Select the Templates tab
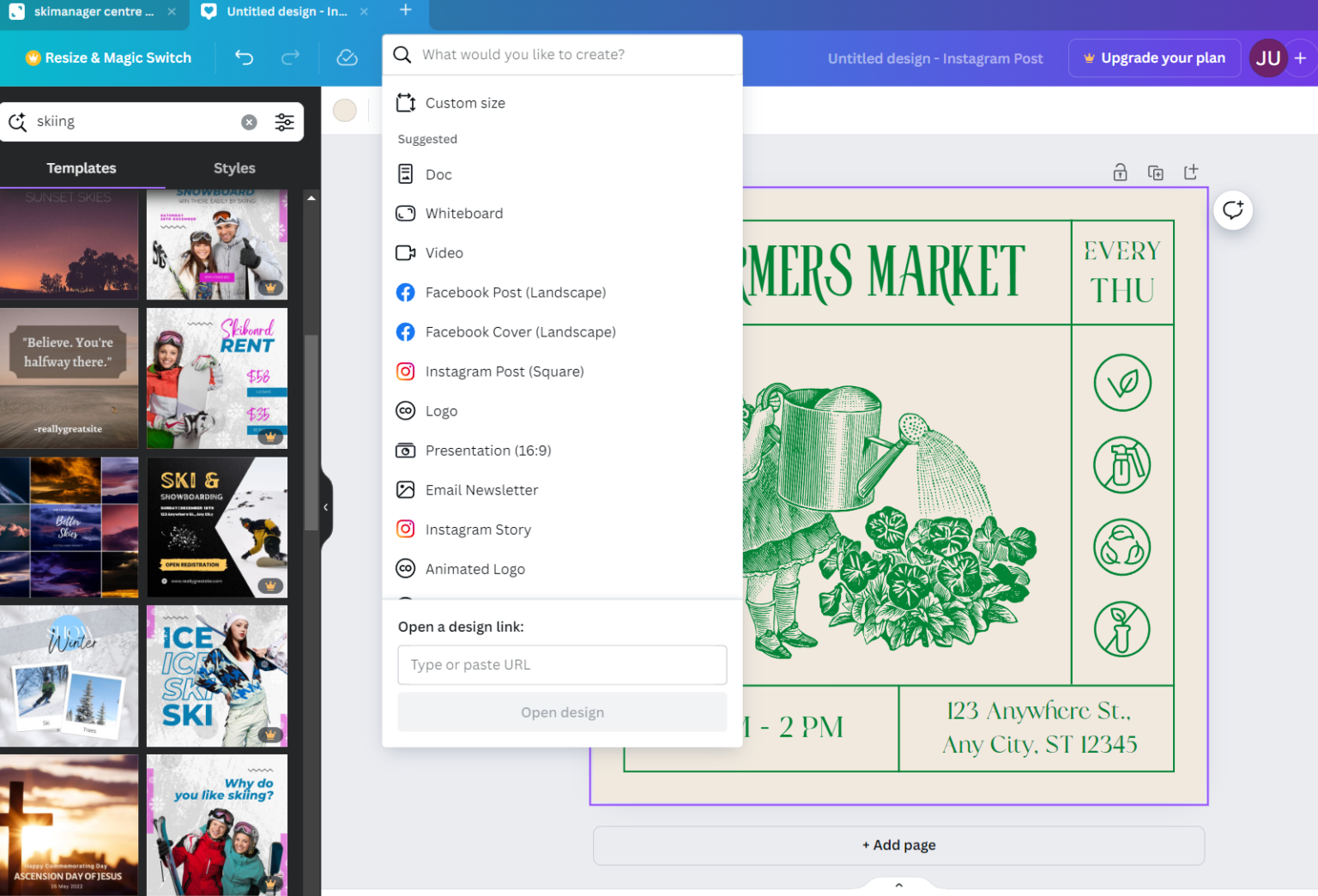The height and width of the screenshot is (896, 1318). point(82,168)
